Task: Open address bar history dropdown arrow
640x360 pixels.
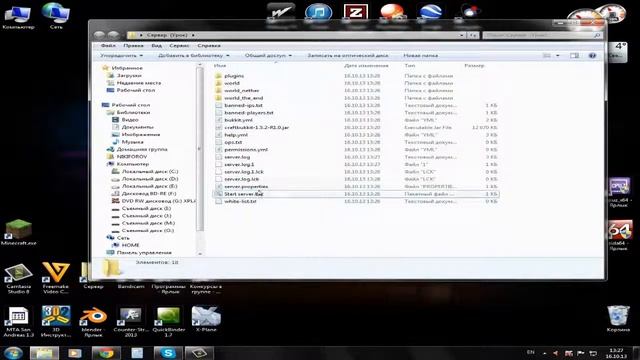Action: [462, 36]
